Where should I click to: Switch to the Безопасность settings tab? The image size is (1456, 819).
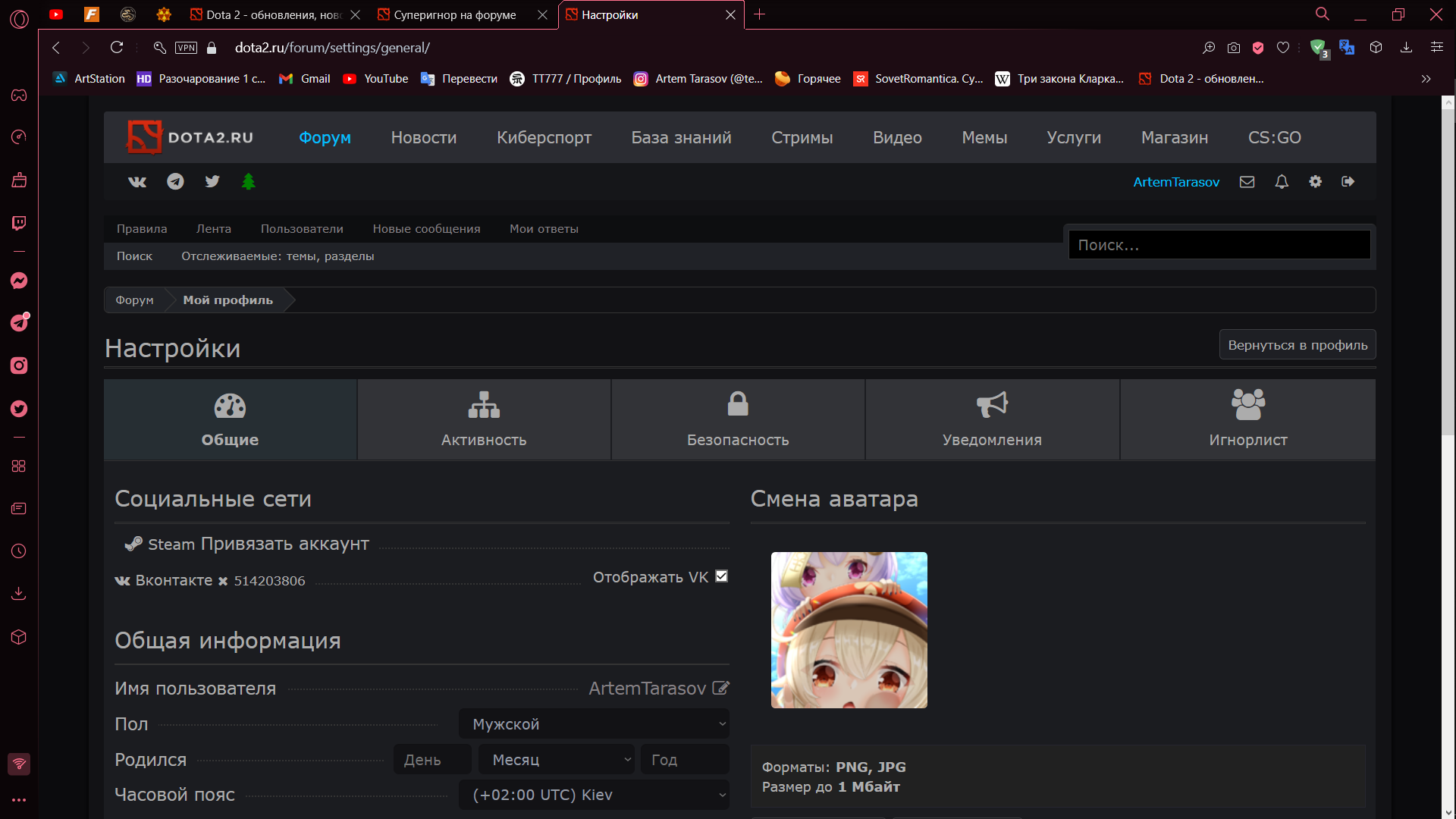(x=738, y=419)
